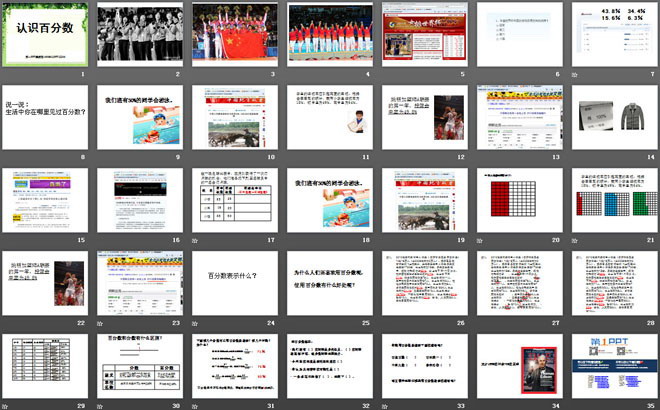Image resolution: width=660 pixels, height=410 pixels.
Task: Select slide 5 red website screenshot
Action: (425, 34)
